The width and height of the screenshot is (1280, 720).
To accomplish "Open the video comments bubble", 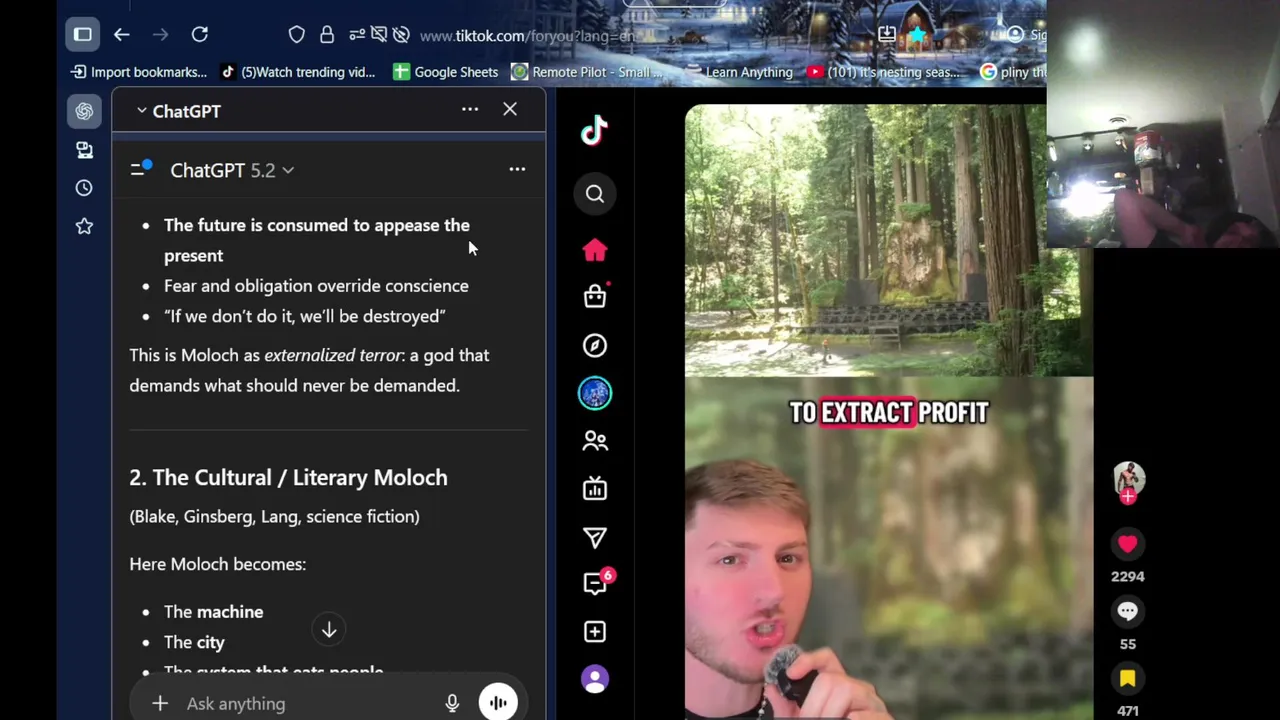I will [x=1128, y=611].
